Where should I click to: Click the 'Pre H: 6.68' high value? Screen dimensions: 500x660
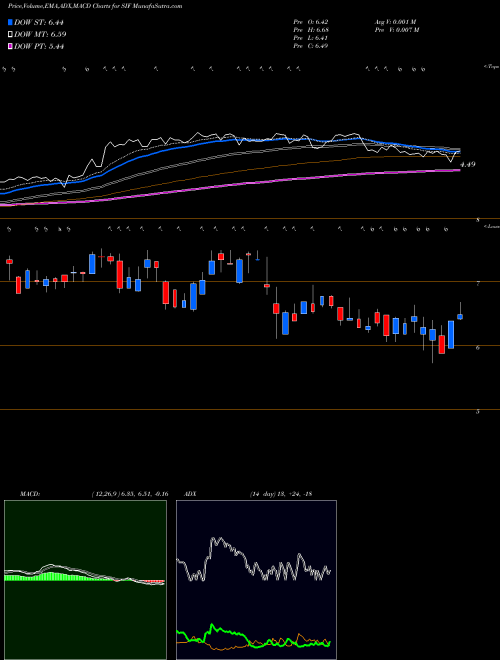[311, 30]
